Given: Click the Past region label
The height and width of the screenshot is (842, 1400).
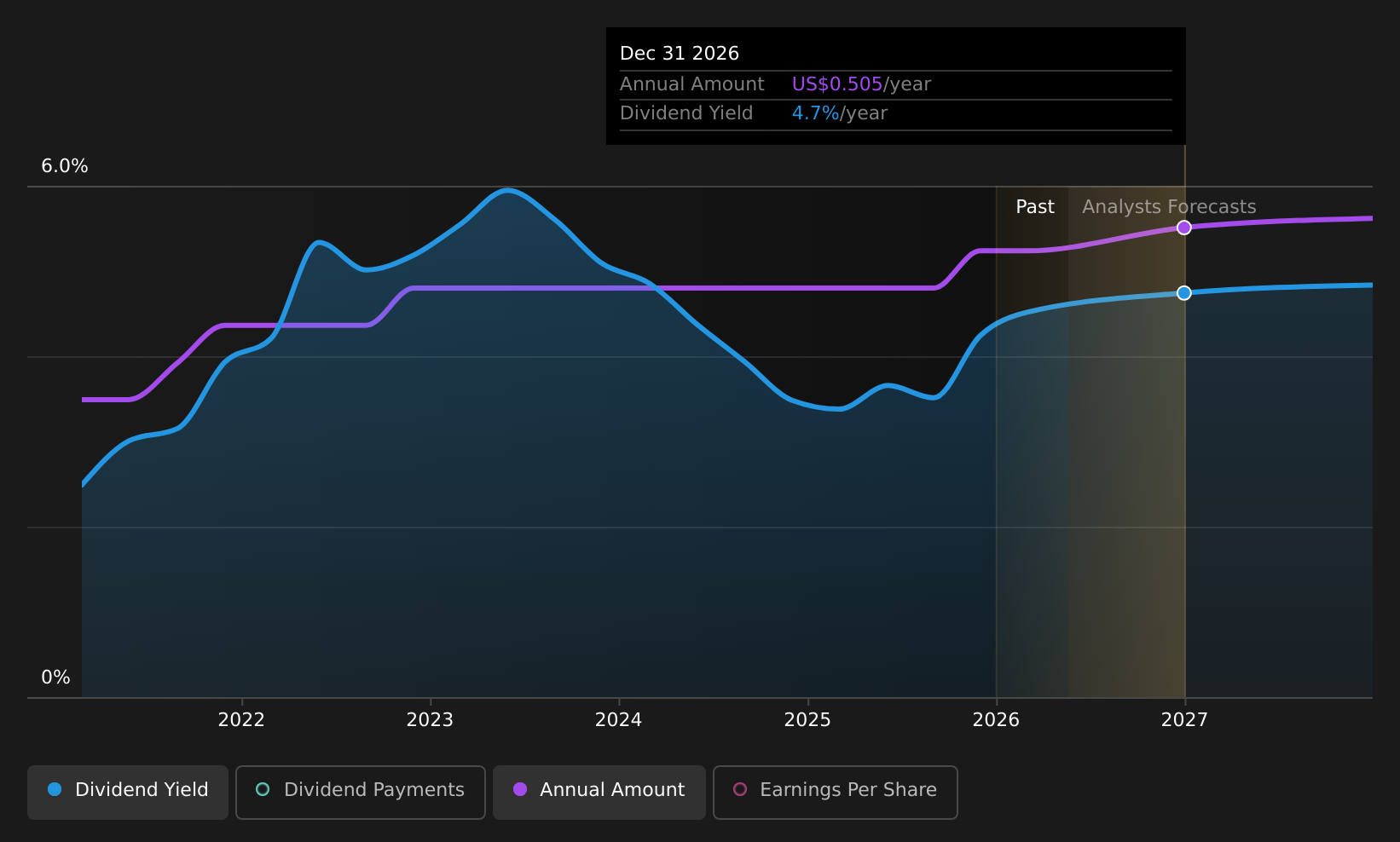Looking at the screenshot, I should pos(1035,207).
